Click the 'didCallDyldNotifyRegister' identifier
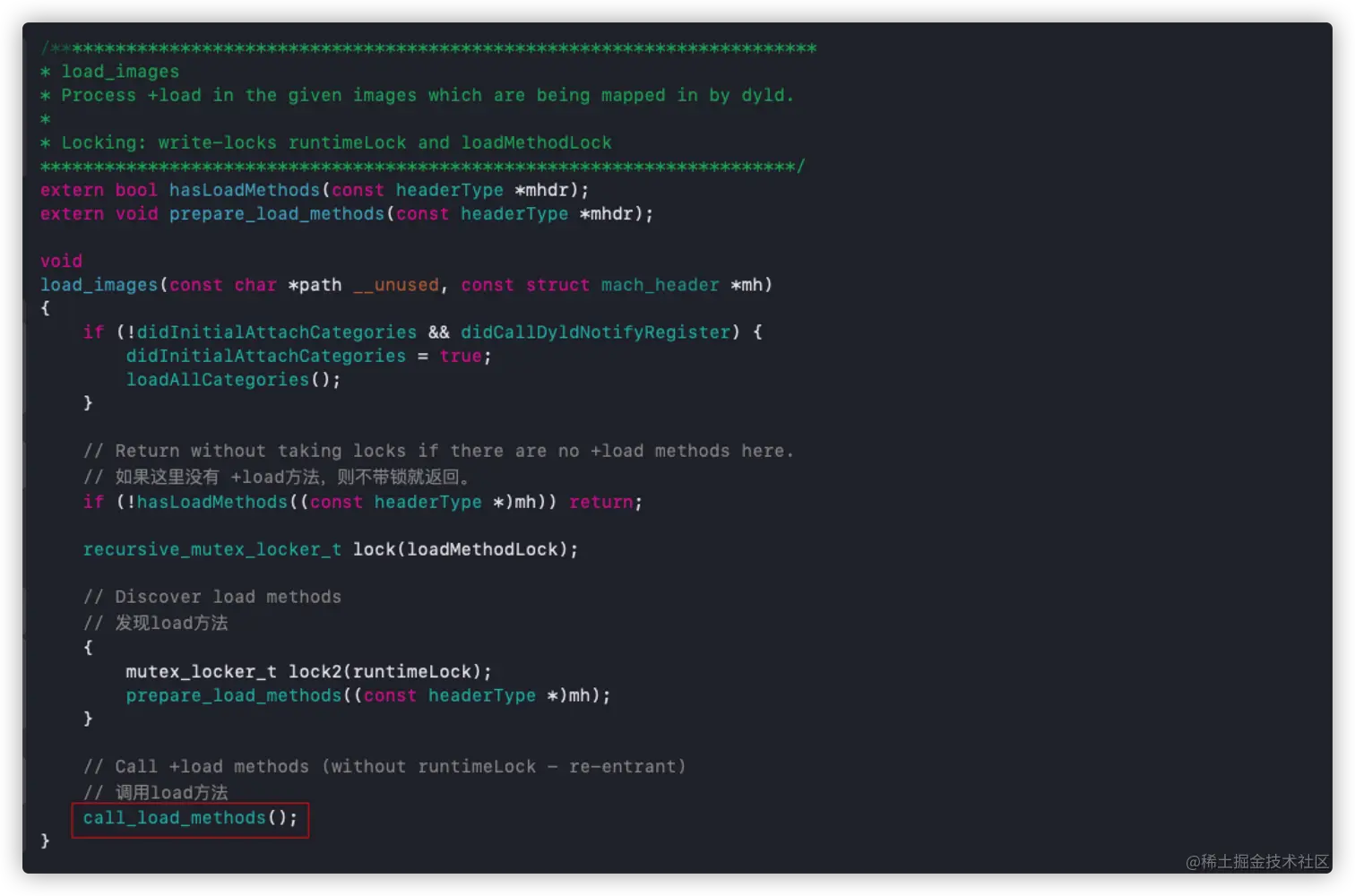This screenshot has height=896, width=1355. (x=596, y=332)
